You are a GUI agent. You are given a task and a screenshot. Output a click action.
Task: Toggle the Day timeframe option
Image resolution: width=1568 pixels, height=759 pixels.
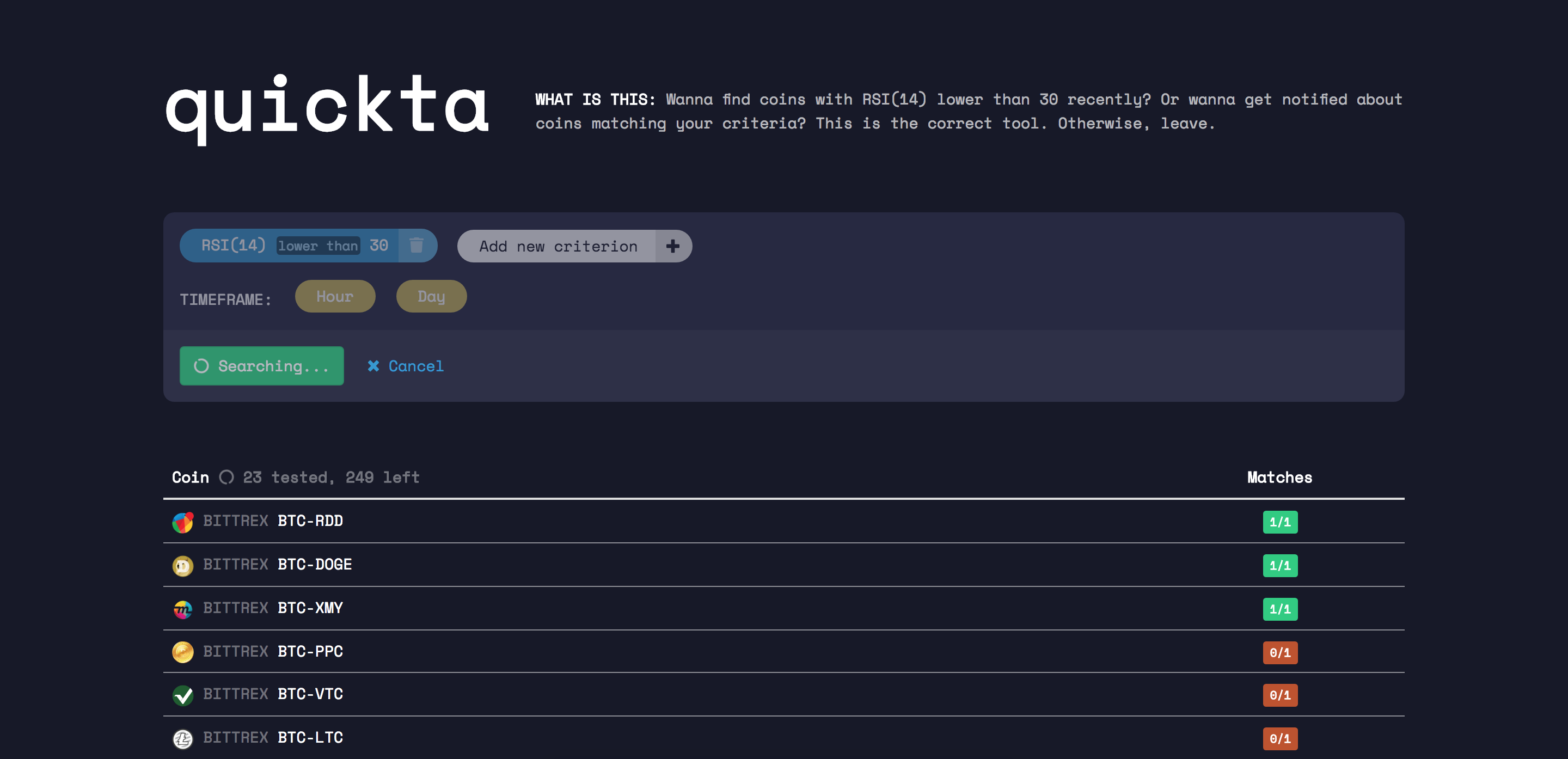point(431,296)
